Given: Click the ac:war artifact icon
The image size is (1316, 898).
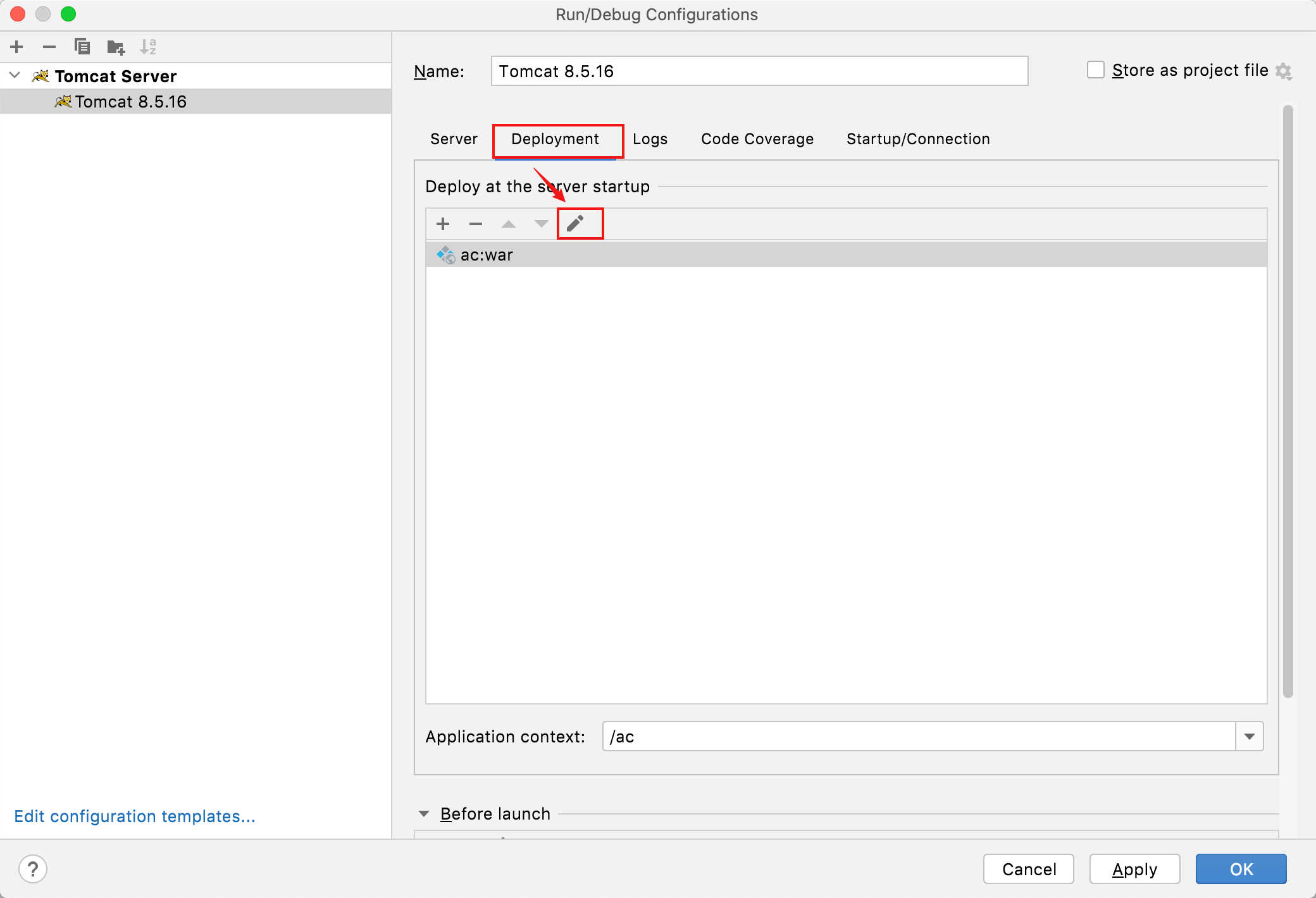Looking at the screenshot, I should [446, 255].
